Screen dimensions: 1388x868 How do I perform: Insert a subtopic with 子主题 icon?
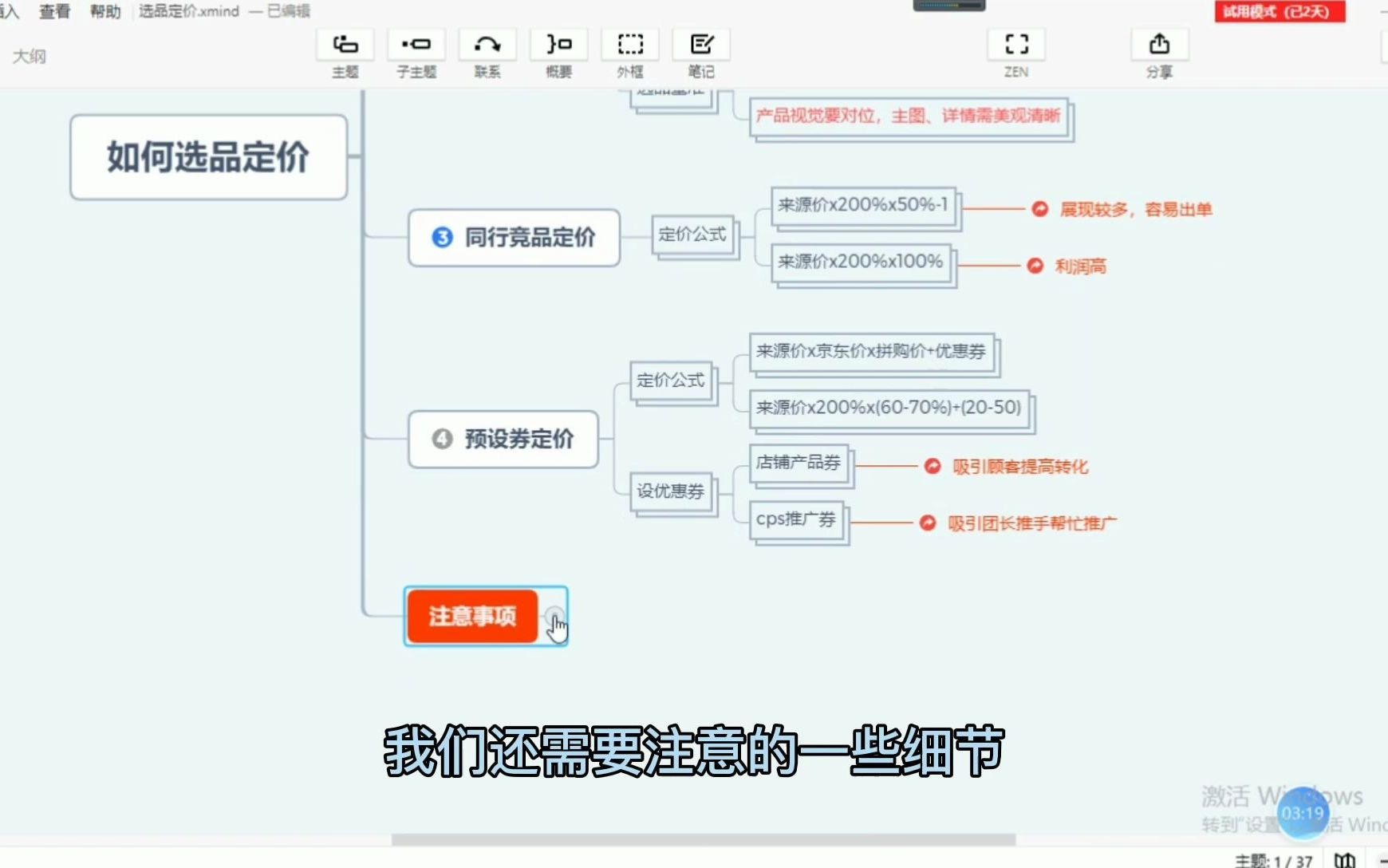pos(416,45)
